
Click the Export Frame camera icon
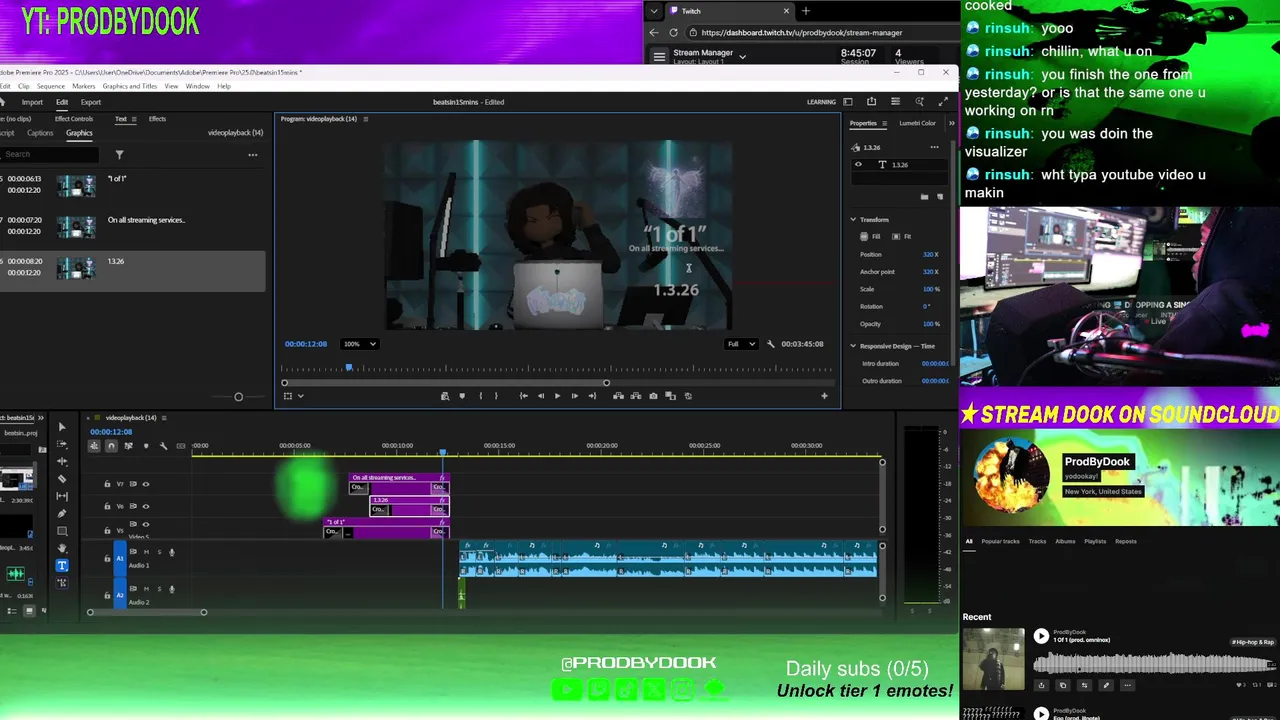pos(653,396)
